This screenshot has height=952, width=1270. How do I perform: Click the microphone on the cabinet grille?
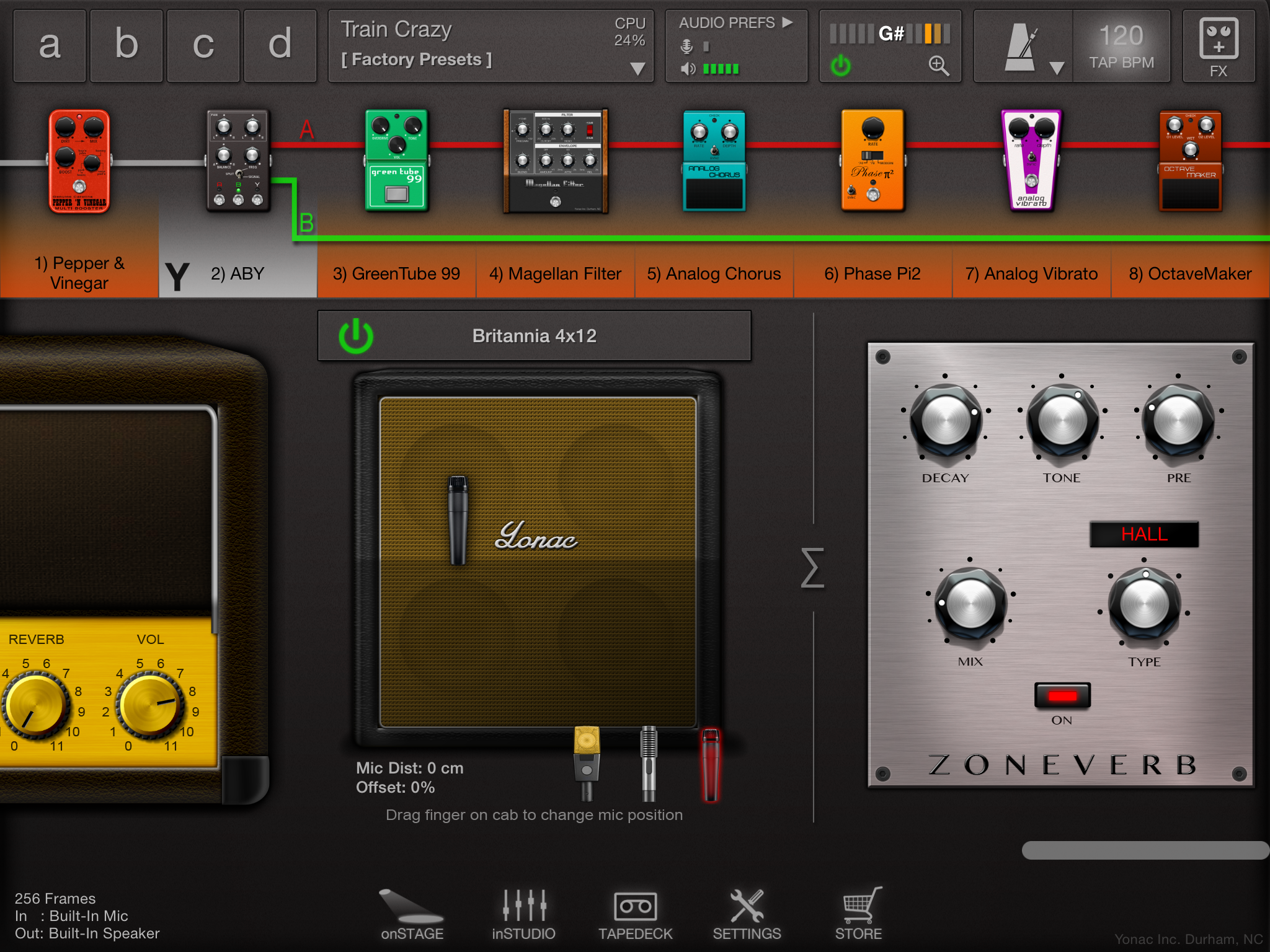click(458, 521)
